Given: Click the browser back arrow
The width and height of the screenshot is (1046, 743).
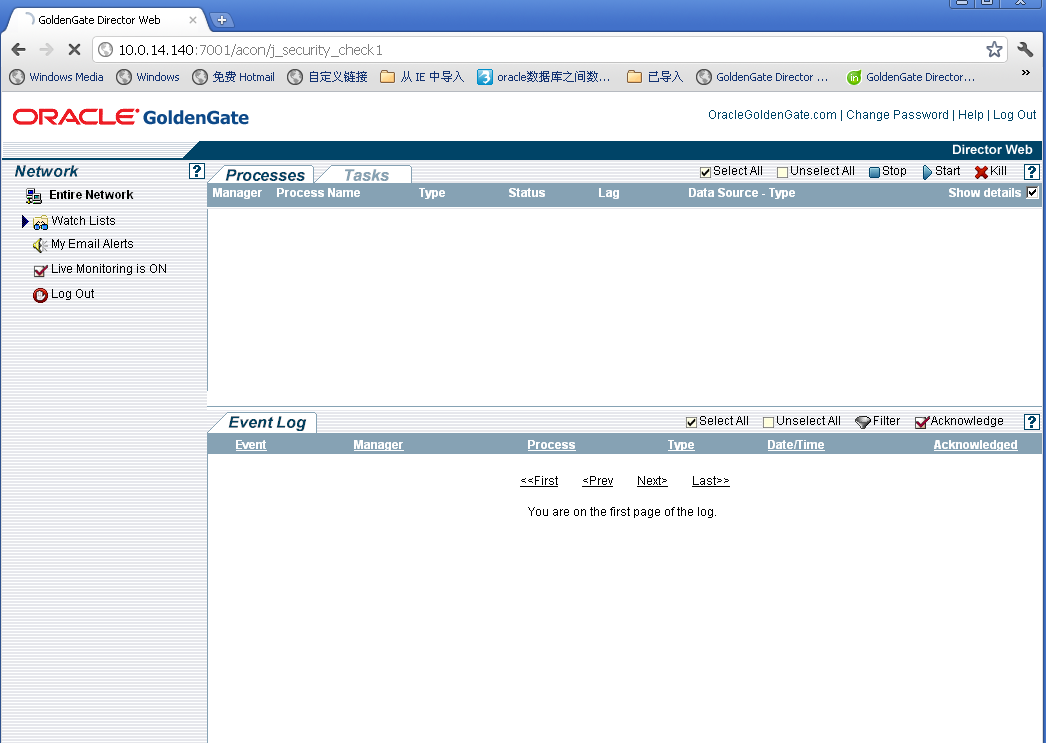Looking at the screenshot, I should pos(19,49).
